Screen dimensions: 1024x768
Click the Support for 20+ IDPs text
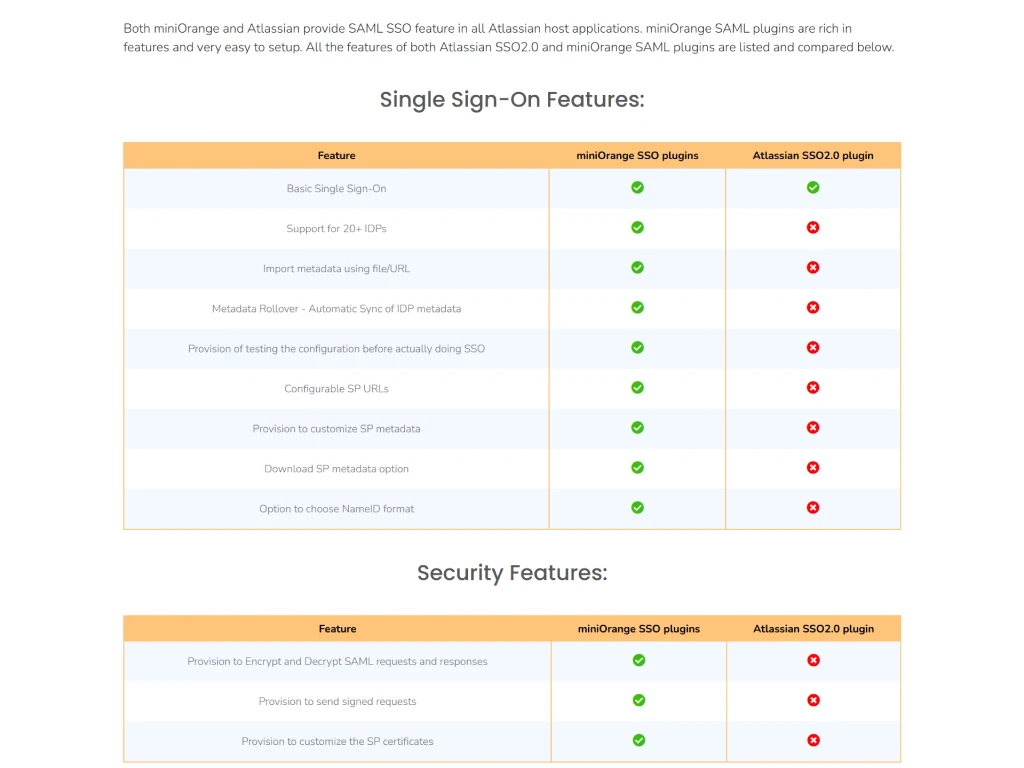coord(336,229)
